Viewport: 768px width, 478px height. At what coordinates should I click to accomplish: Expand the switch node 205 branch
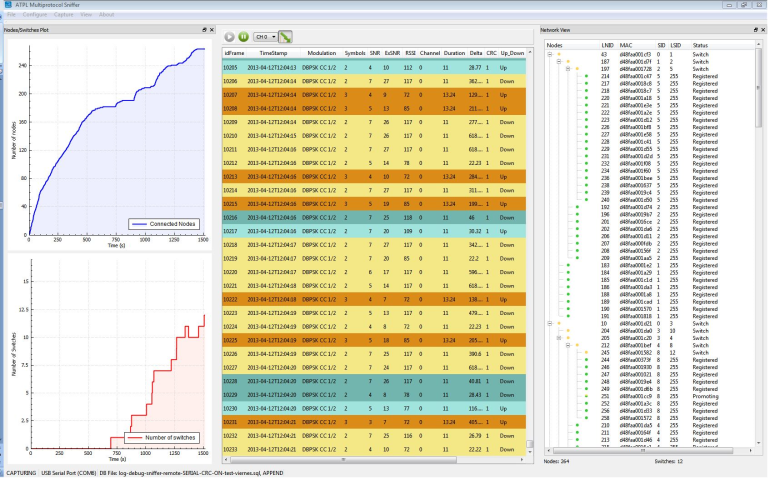557,337
